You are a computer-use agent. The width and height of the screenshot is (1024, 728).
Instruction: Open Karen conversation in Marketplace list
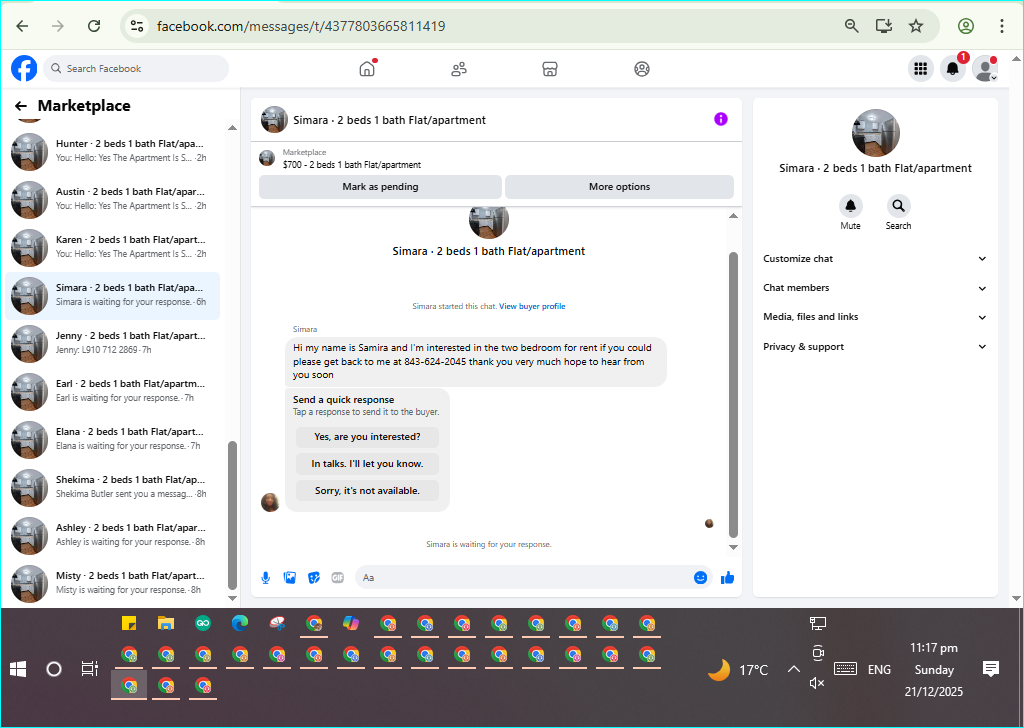pyautogui.click(x=112, y=247)
